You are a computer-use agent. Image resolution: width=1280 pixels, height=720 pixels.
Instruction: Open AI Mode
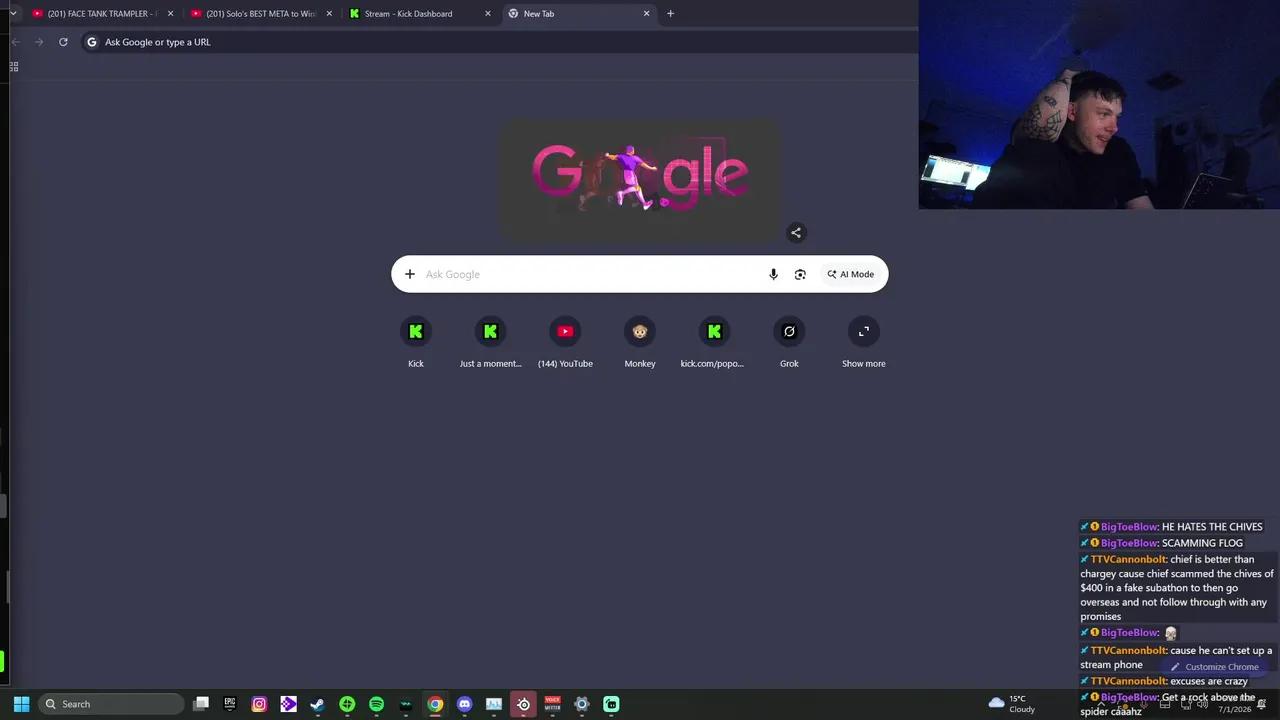tap(851, 274)
